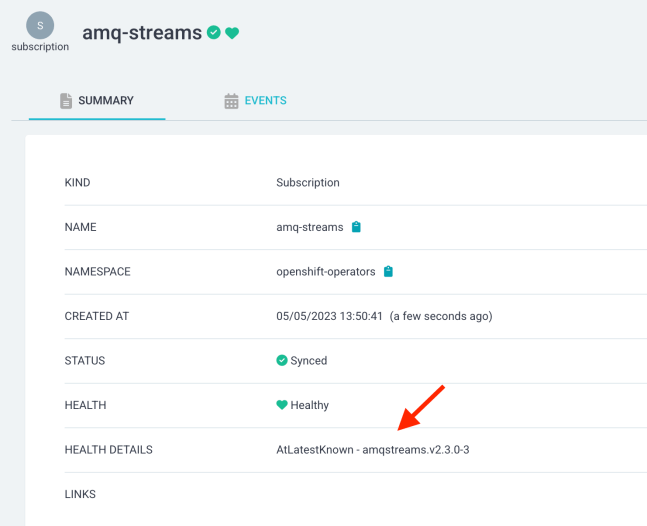Image resolution: width=647 pixels, height=526 pixels.
Task: Click the amq-streams page title
Action: click(141, 33)
